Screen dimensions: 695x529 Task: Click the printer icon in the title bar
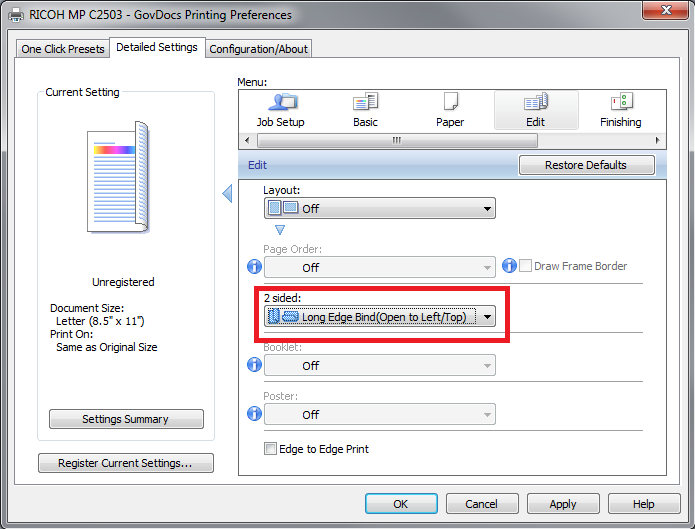16,15
